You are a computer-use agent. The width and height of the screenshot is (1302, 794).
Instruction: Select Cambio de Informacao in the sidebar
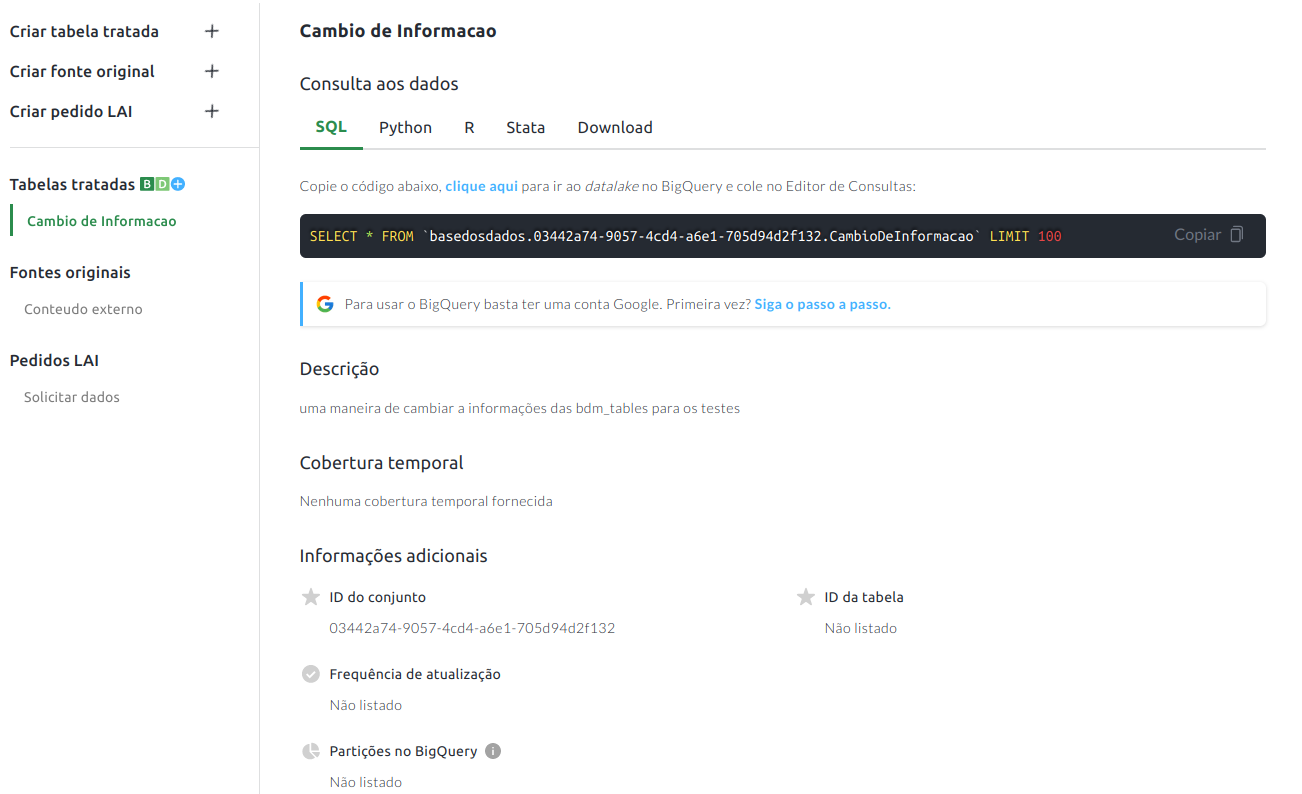point(102,221)
